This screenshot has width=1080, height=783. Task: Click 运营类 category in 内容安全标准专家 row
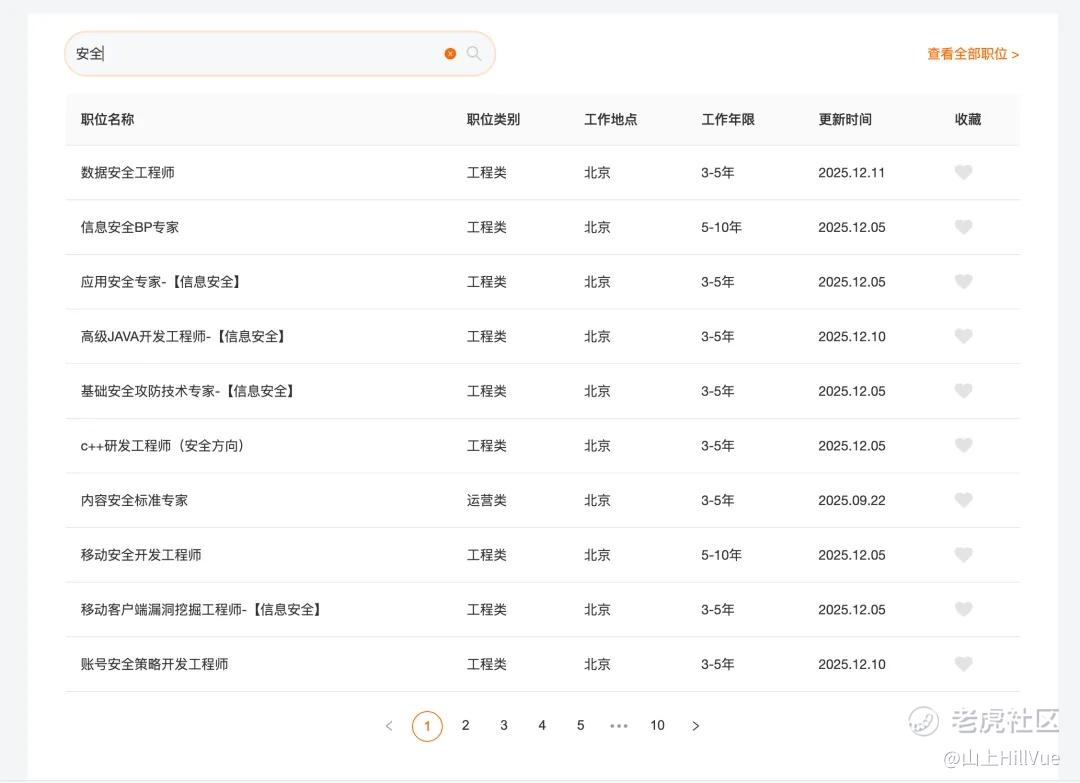click(x=486, y=500)
